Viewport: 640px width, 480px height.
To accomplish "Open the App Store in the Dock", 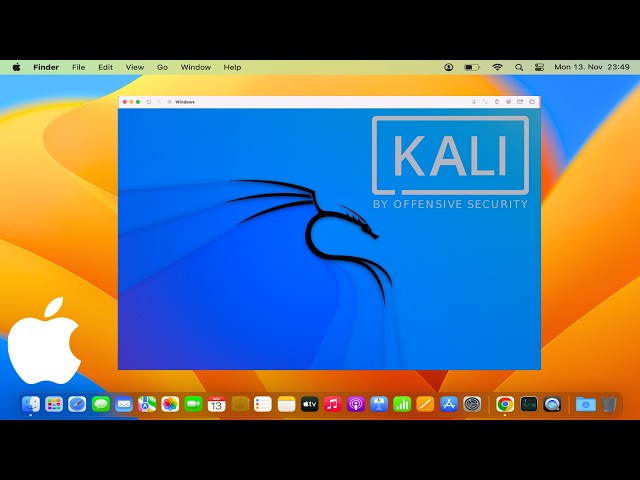I will point(449,404).
